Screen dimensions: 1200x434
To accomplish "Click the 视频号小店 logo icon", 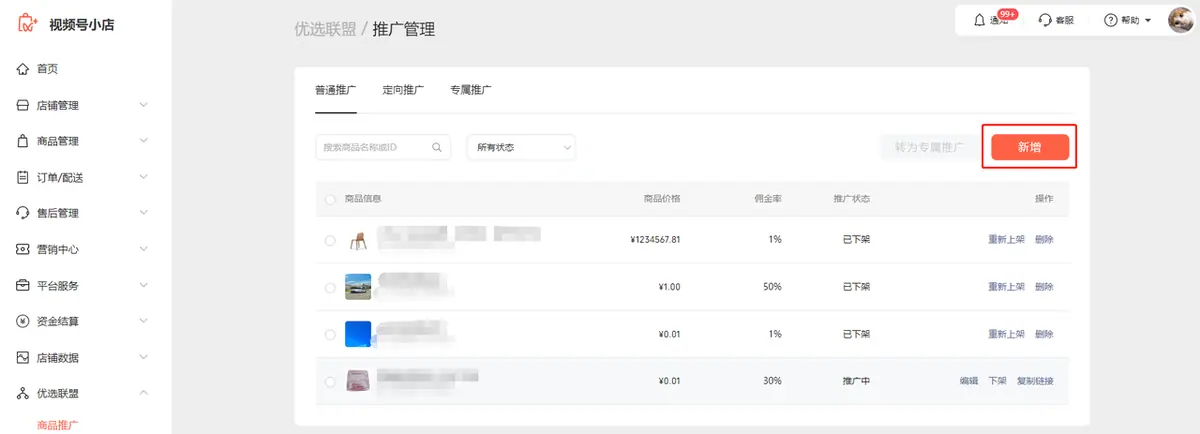I will coord(27,23).
